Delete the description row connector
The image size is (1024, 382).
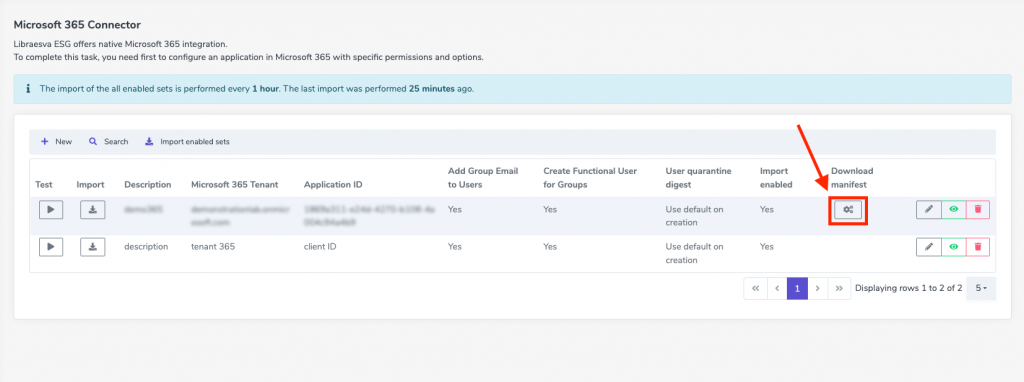point(978,247)
